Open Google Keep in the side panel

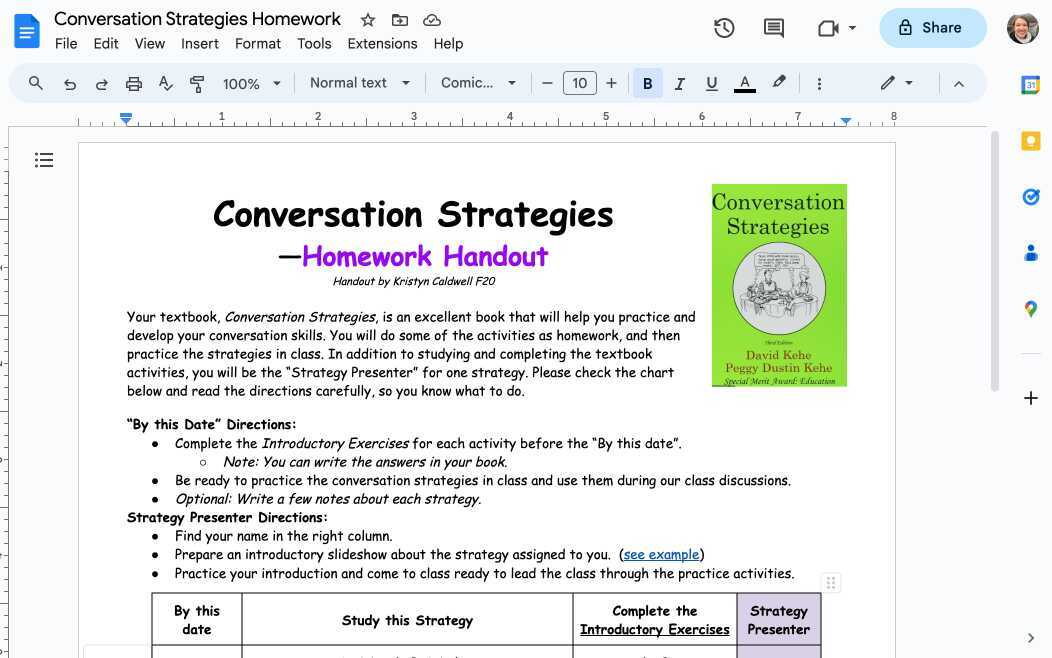1030,140
